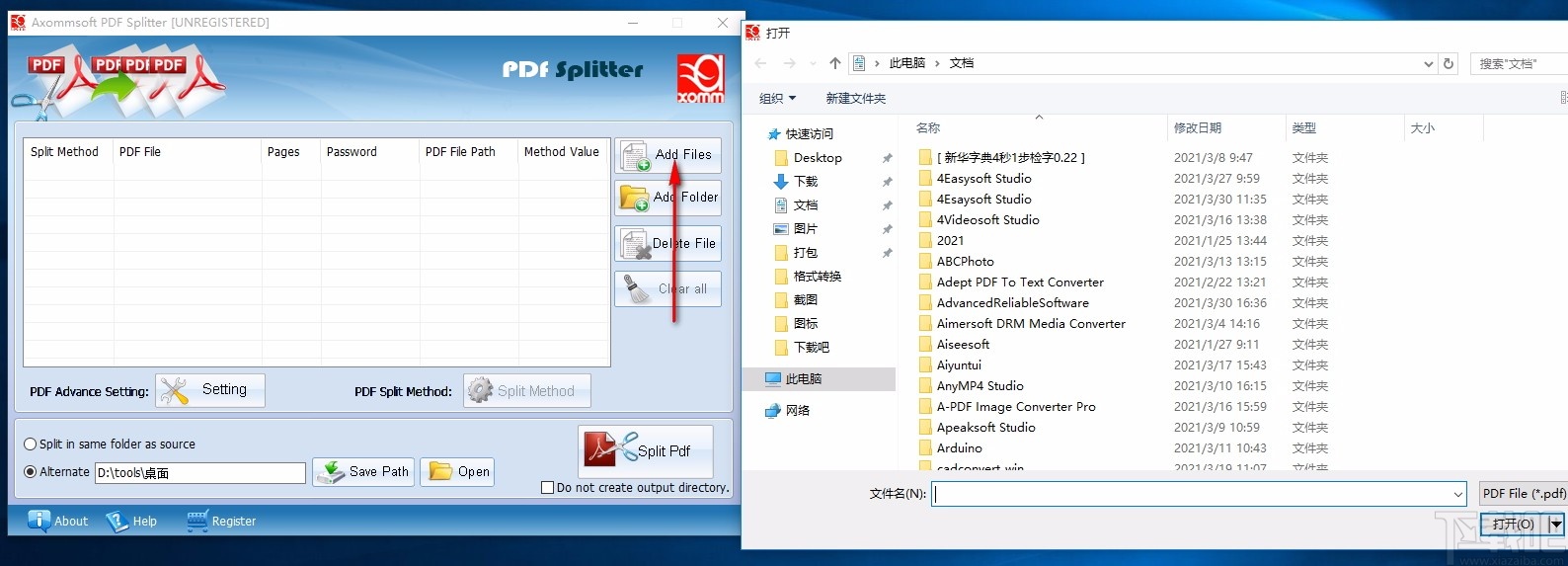Expand the filename history dropdown
Viewport: 1568px width, 566px height.
point(1458,494)
